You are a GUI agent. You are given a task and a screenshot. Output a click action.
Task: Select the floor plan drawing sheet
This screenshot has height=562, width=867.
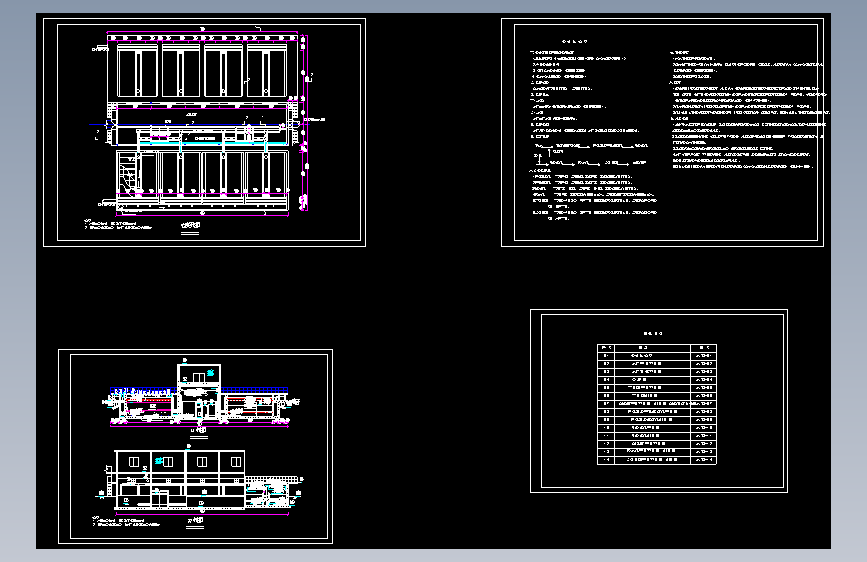(x=204, y=132)
